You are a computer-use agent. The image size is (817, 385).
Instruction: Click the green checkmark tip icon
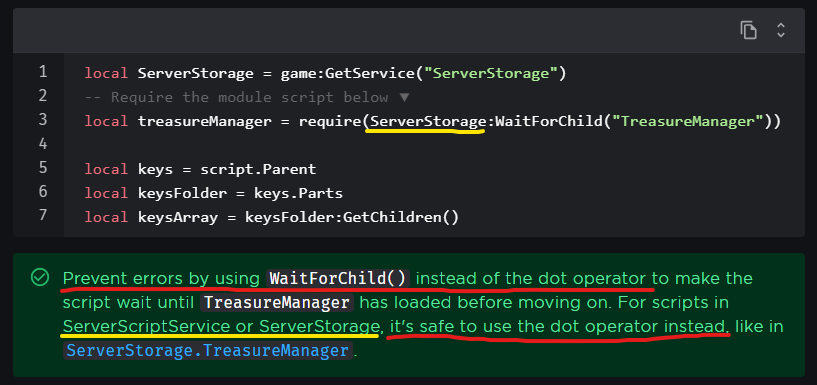click(40, 278)
